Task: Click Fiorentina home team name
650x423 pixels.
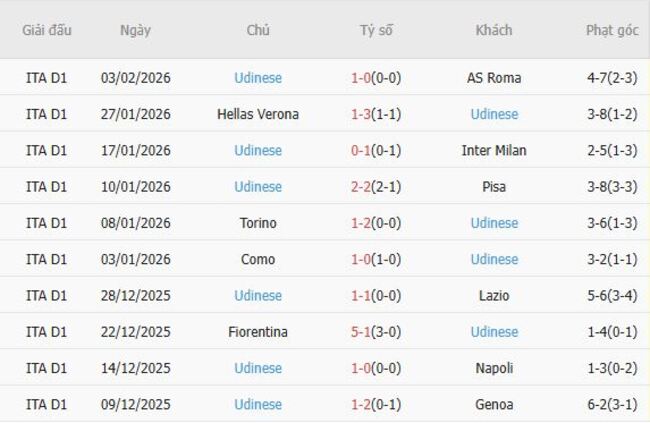Action: [x=258, y=332]
